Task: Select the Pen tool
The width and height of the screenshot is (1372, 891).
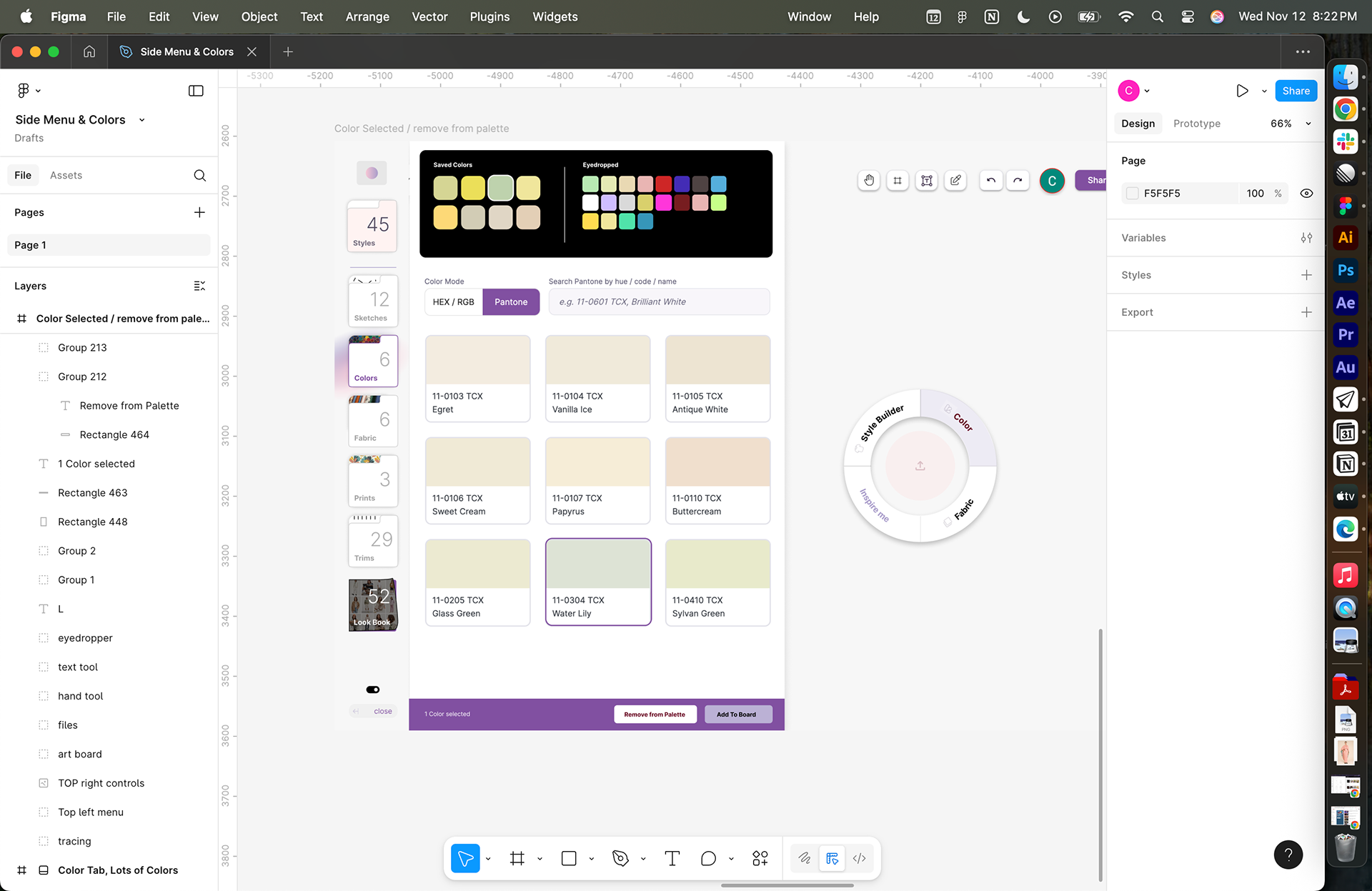Action: coord(620,858)
